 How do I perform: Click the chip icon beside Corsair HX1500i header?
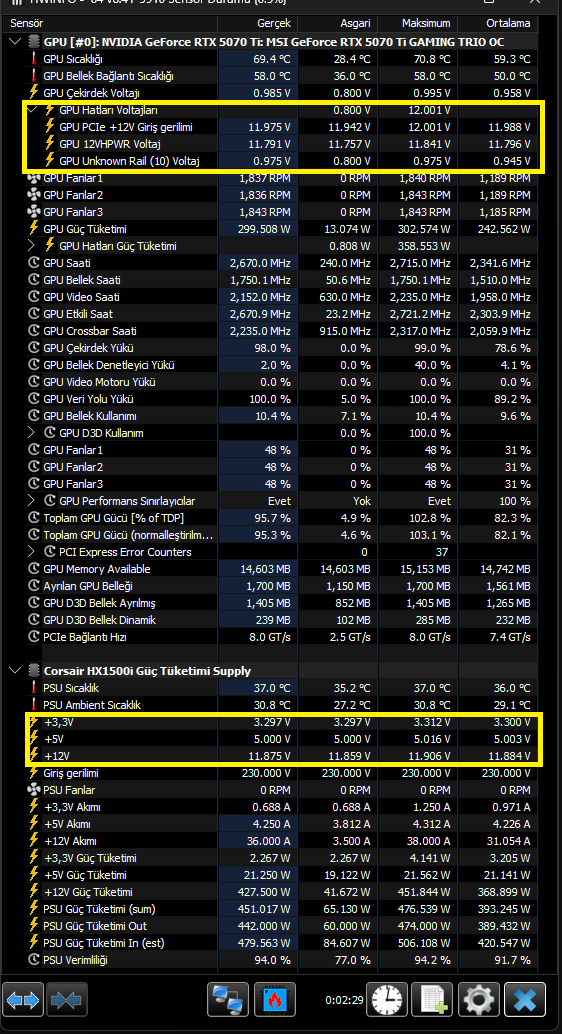[x=34, y=671]
